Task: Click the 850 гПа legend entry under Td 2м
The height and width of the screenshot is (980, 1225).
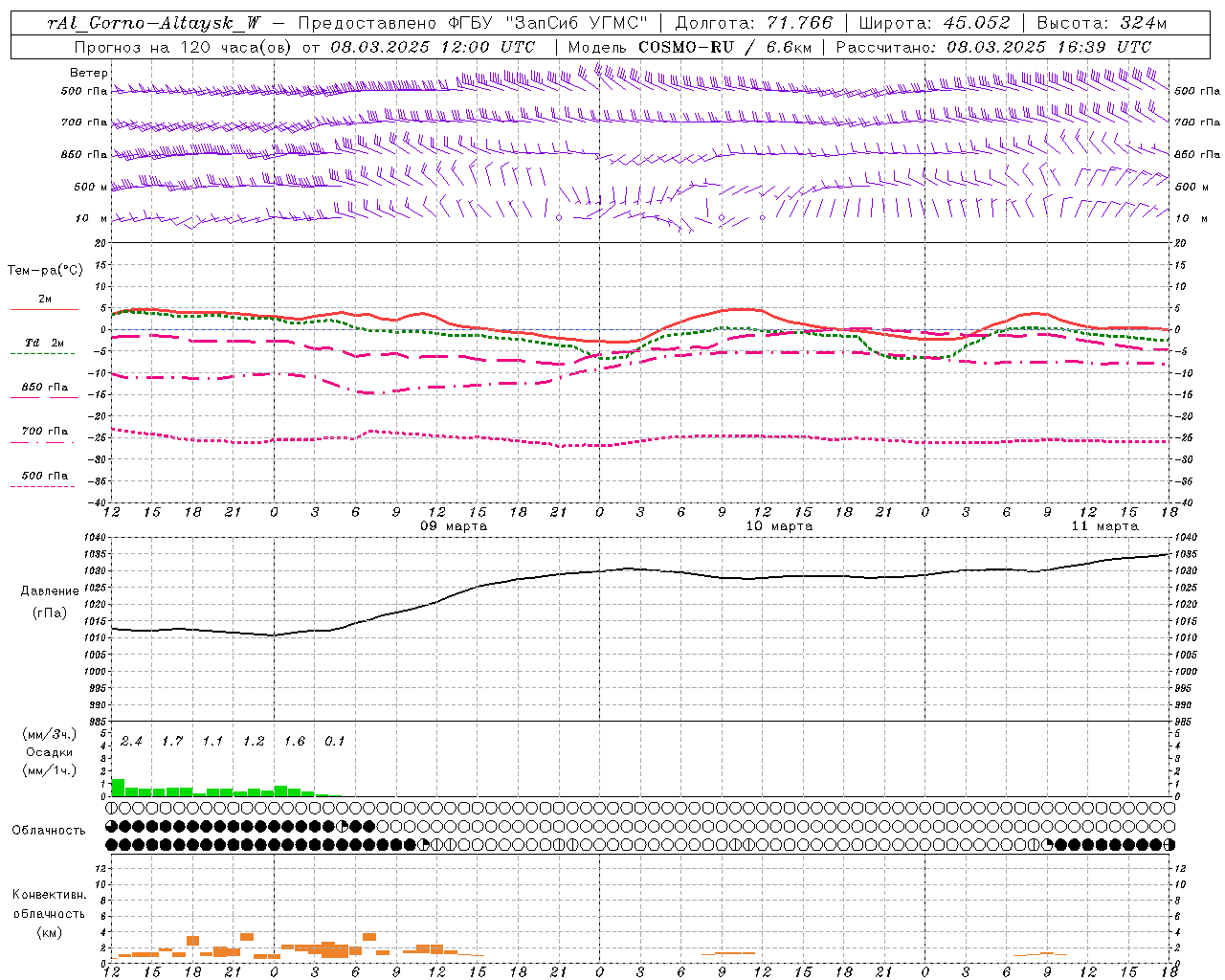Action: (x=44, y=392)
